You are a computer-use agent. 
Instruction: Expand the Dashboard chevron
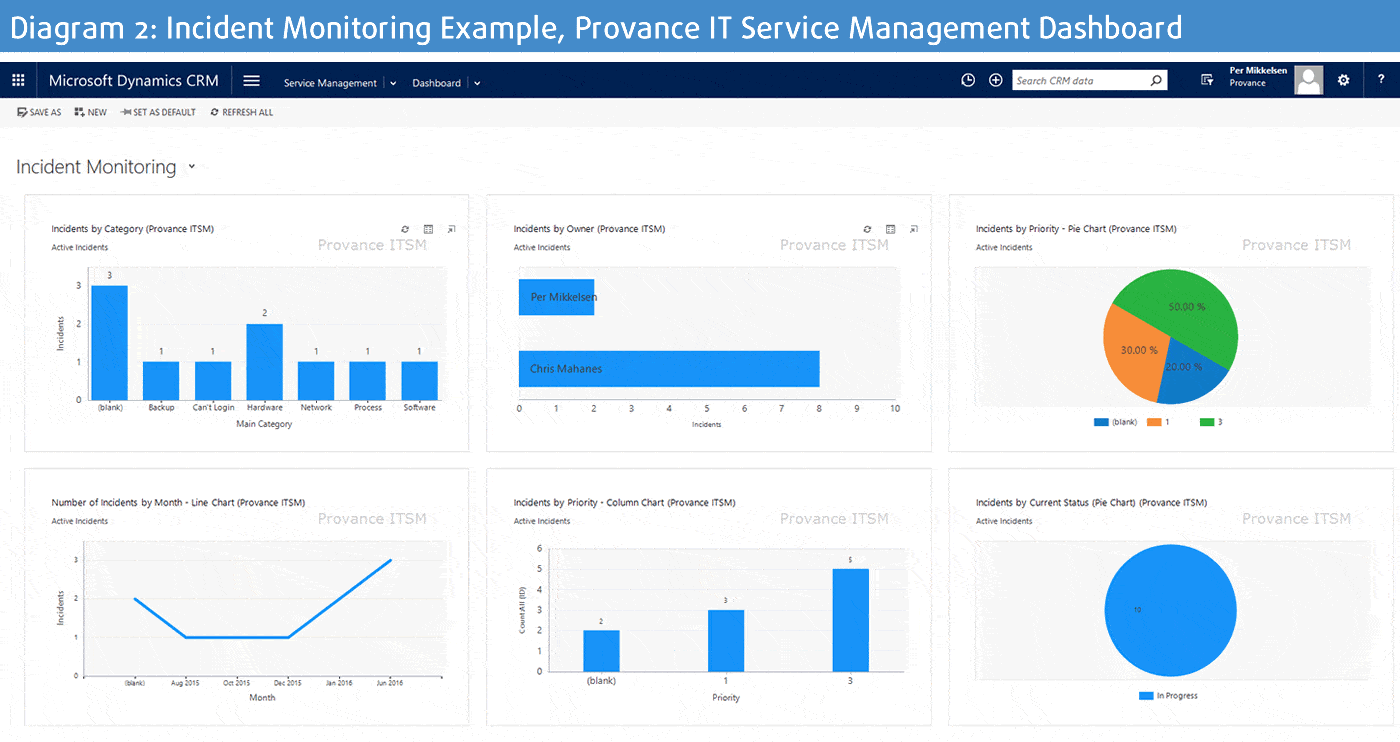[477, 84]
